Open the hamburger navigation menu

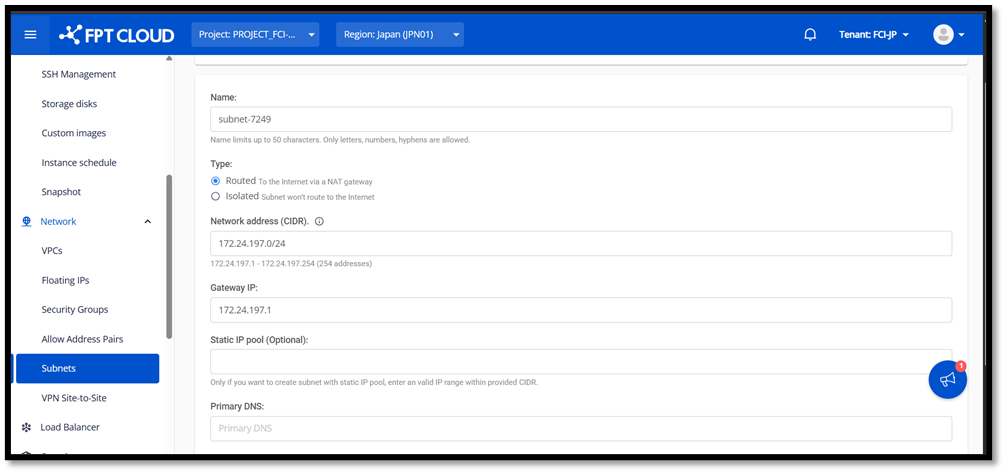tap(30, 35)
